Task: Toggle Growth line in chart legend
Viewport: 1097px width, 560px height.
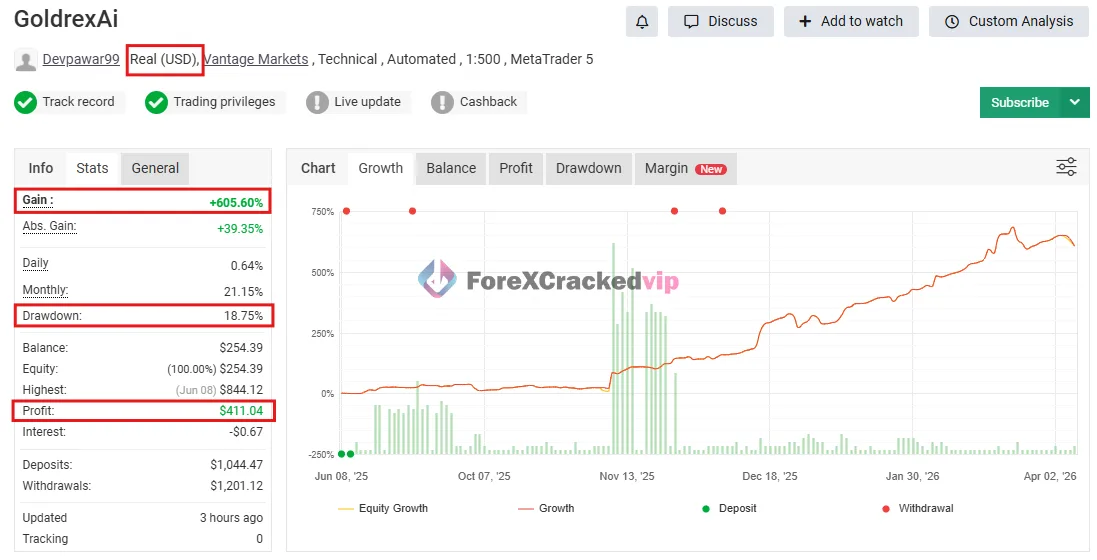Action: point(546,508)
